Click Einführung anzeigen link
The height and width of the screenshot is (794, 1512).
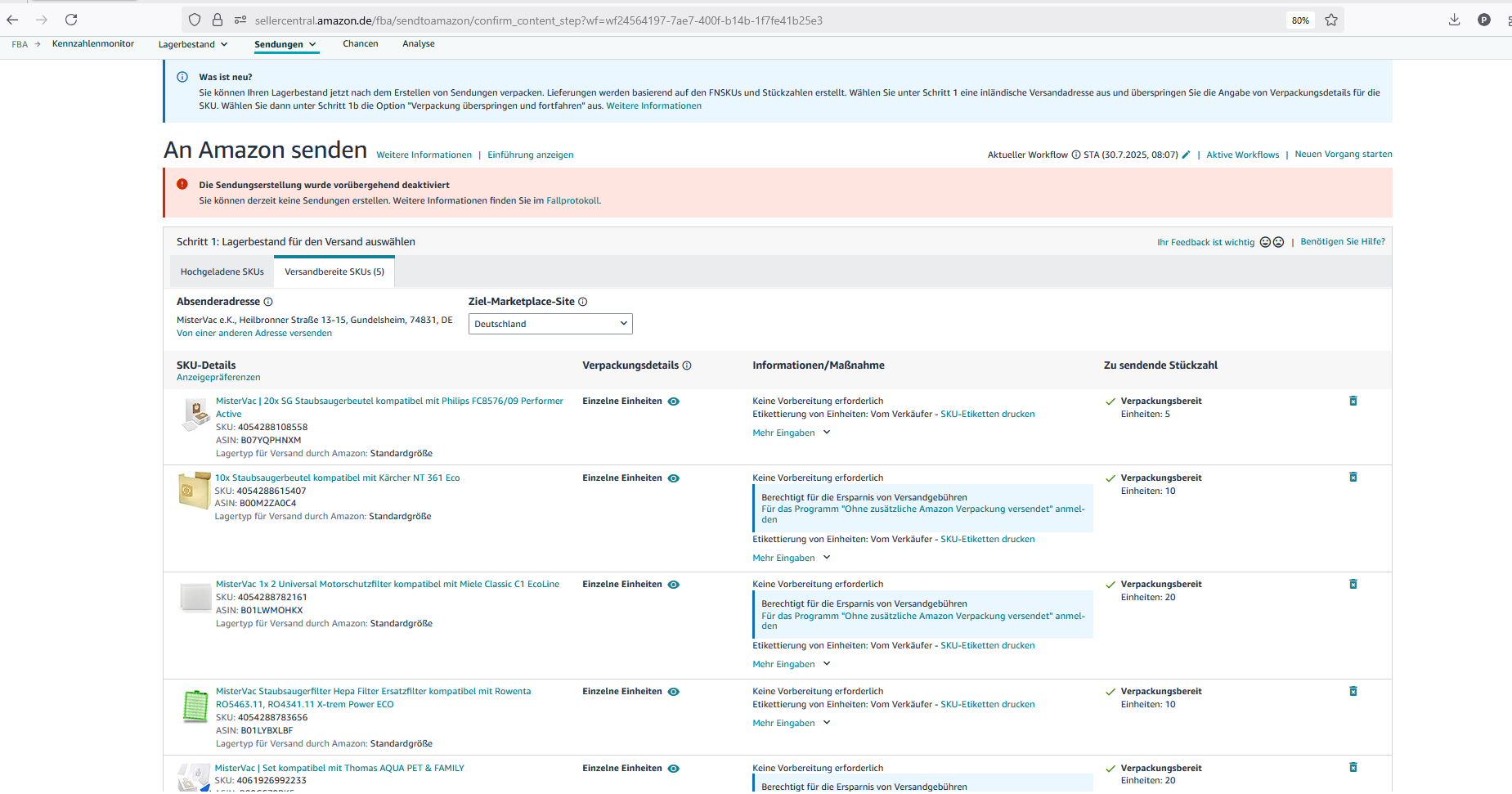click(531, 155)
